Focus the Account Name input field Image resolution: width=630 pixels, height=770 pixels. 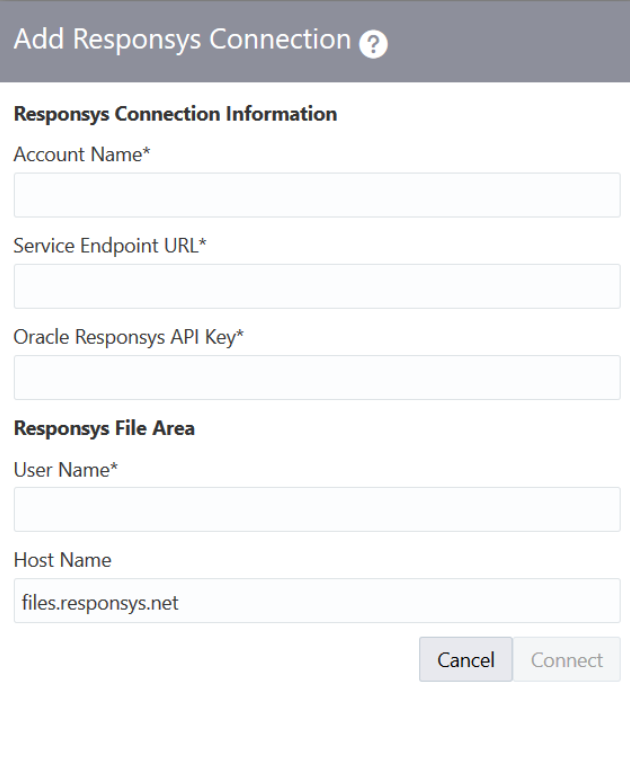pos(316,195)
